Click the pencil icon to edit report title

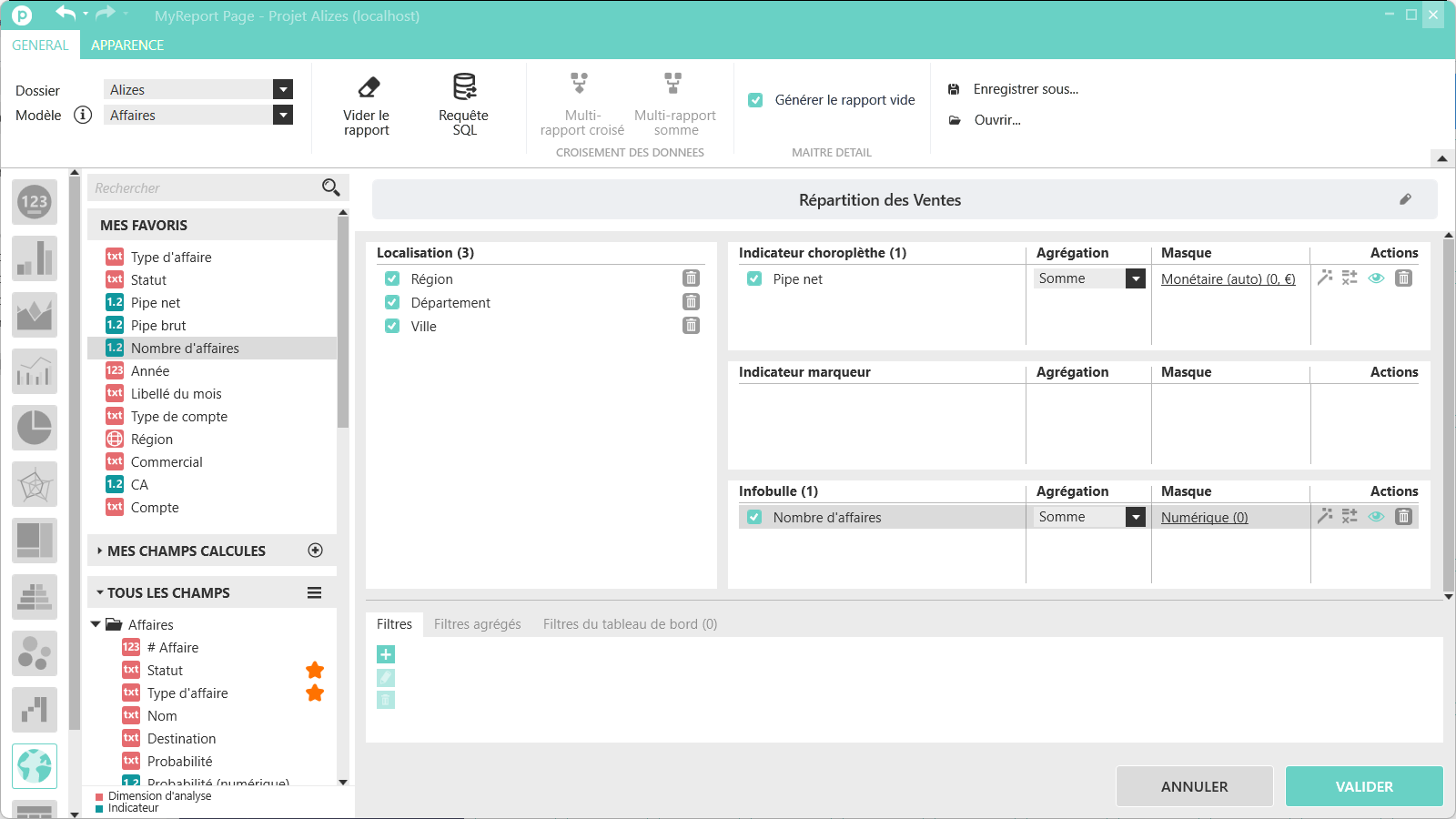(x=1405, y=199)
